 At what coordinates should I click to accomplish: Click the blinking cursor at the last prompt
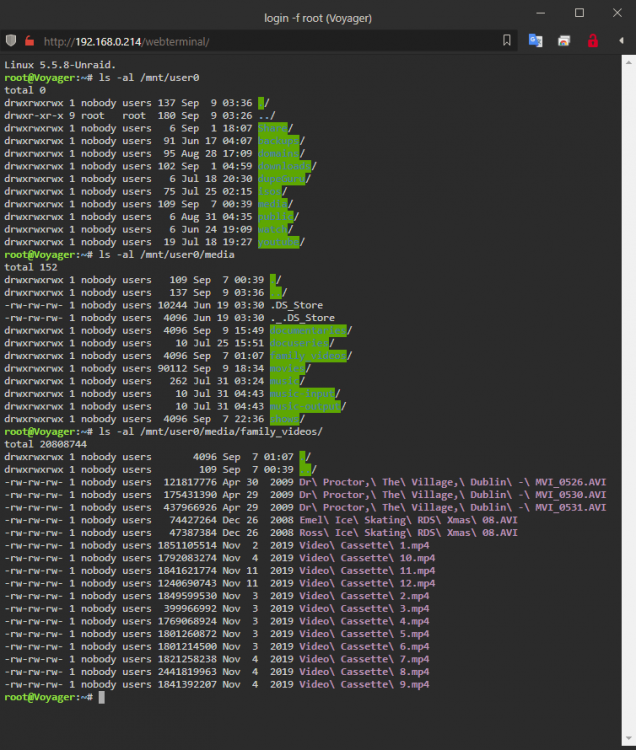coord(102,697)
